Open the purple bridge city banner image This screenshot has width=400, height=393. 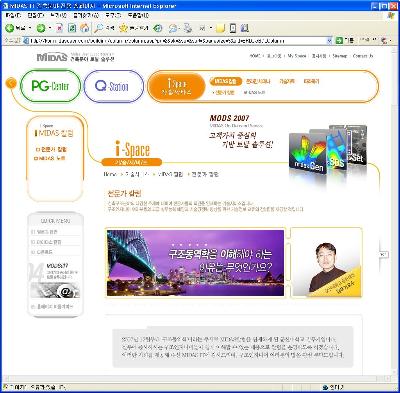click(195, 263)
